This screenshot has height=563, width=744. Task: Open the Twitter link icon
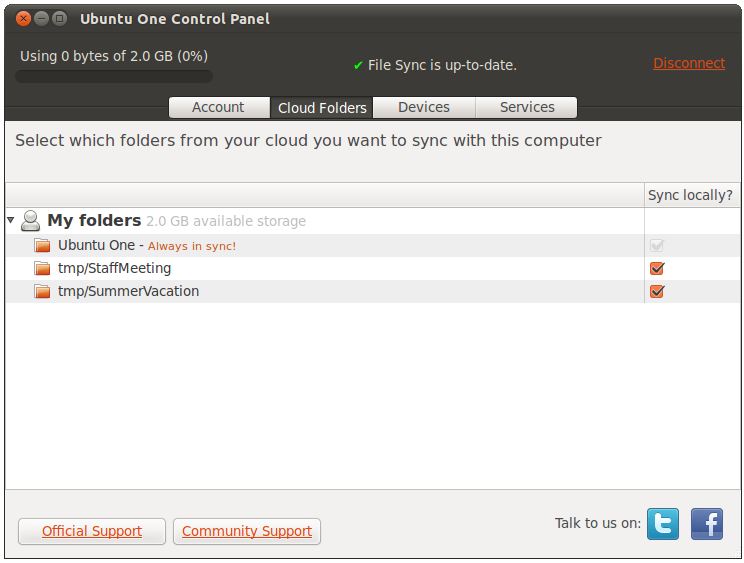tap(662, 524)
